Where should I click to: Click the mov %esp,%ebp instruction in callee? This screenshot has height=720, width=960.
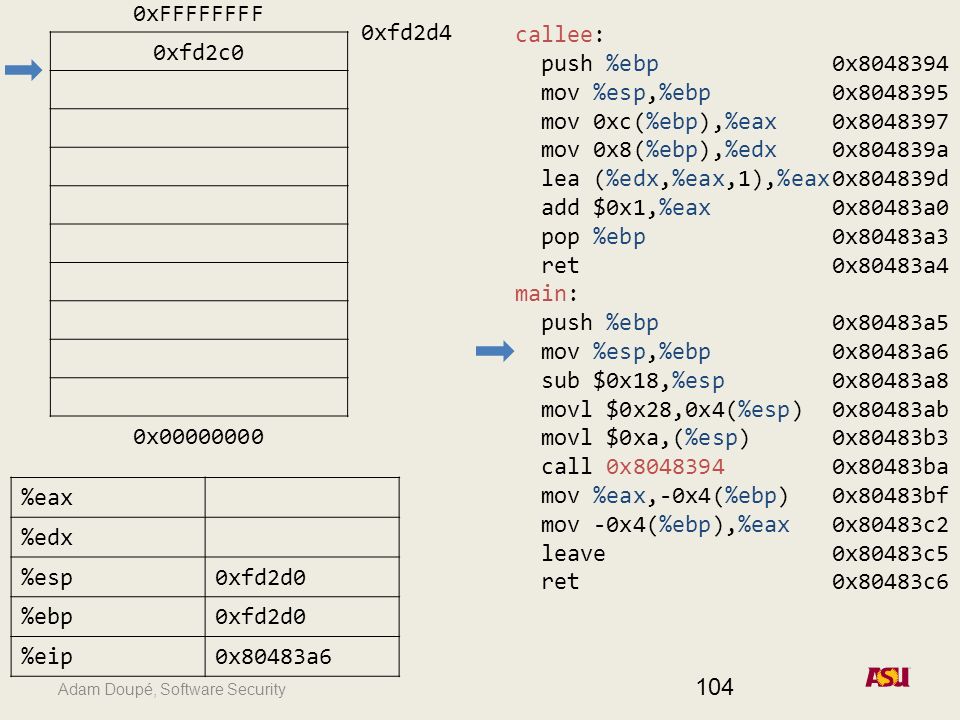click(x=626, y=93)
